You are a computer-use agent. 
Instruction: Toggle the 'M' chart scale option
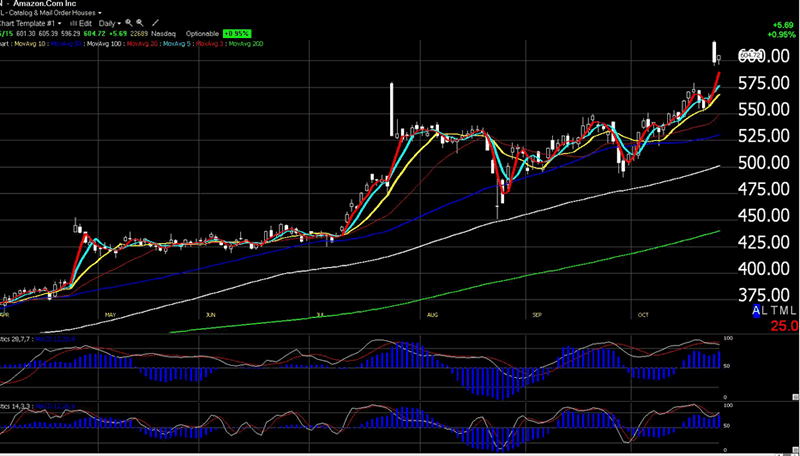[x=783, y=312]
